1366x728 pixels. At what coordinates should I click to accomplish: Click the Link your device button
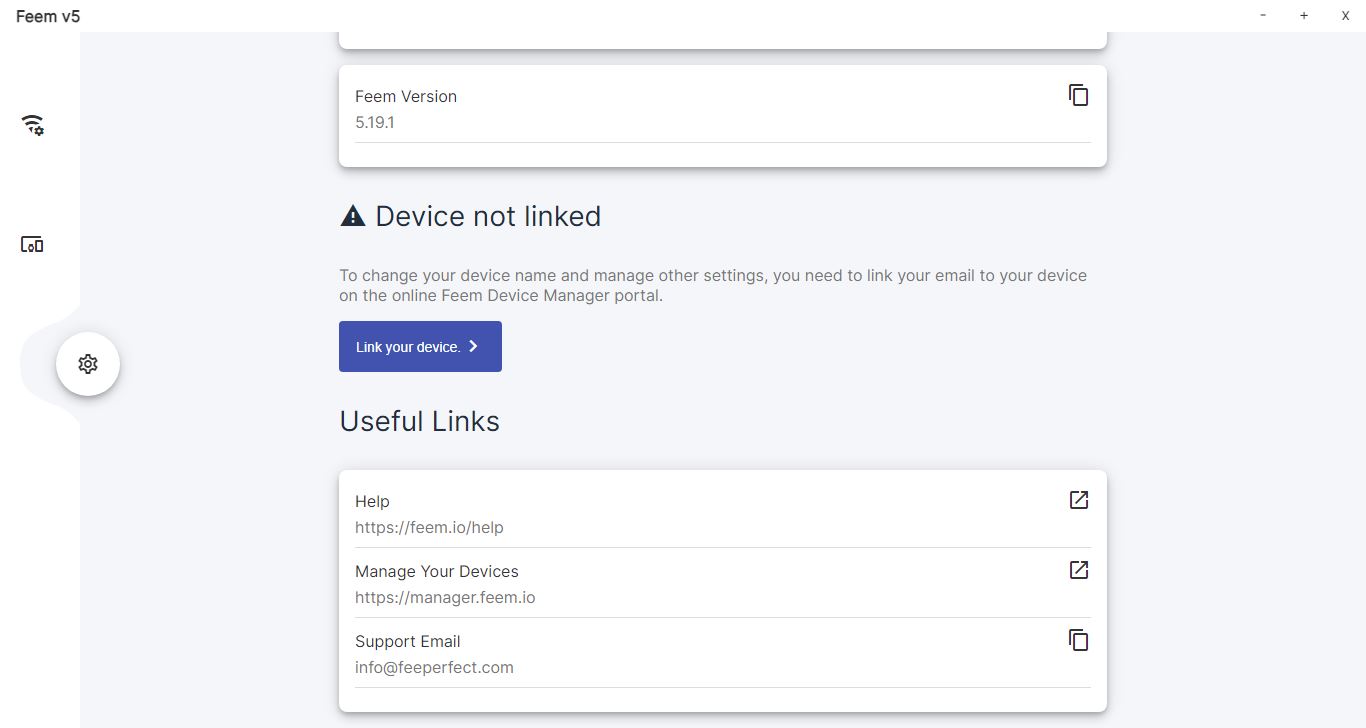click(420, 346)
